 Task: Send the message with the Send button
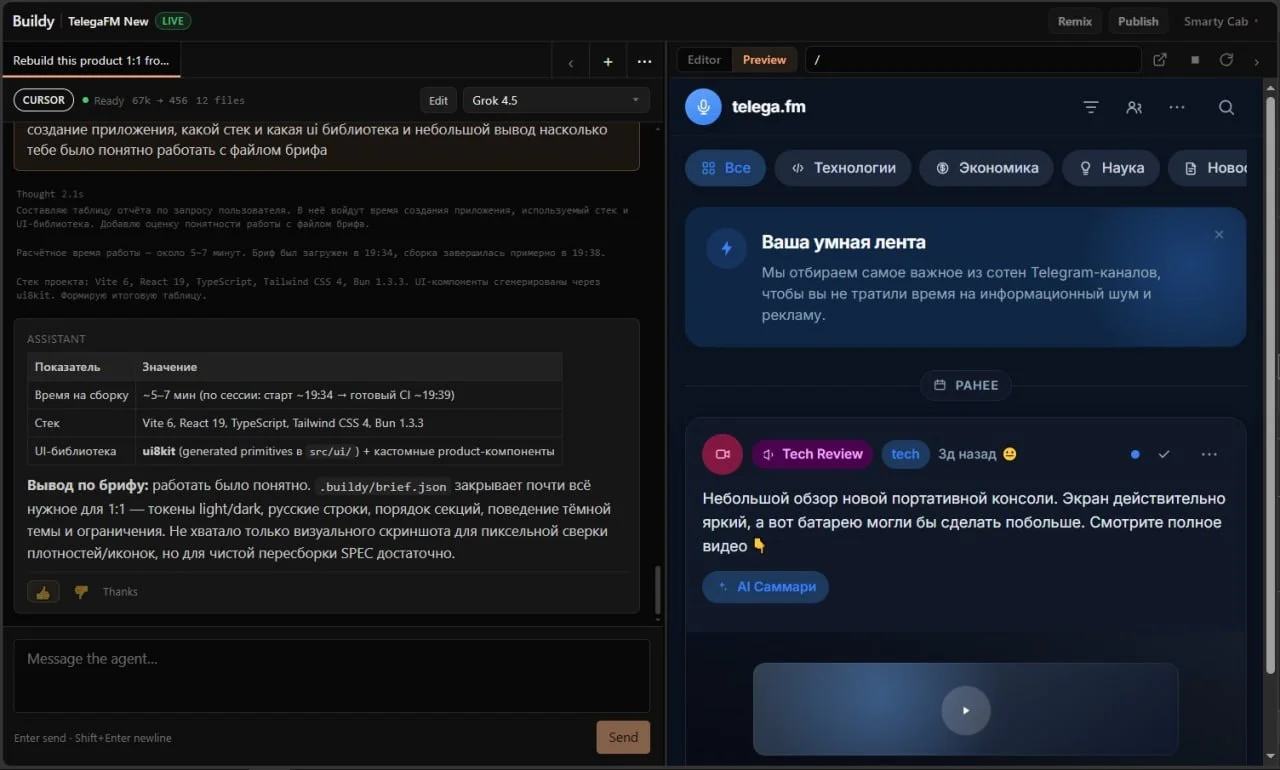(623, 737)
